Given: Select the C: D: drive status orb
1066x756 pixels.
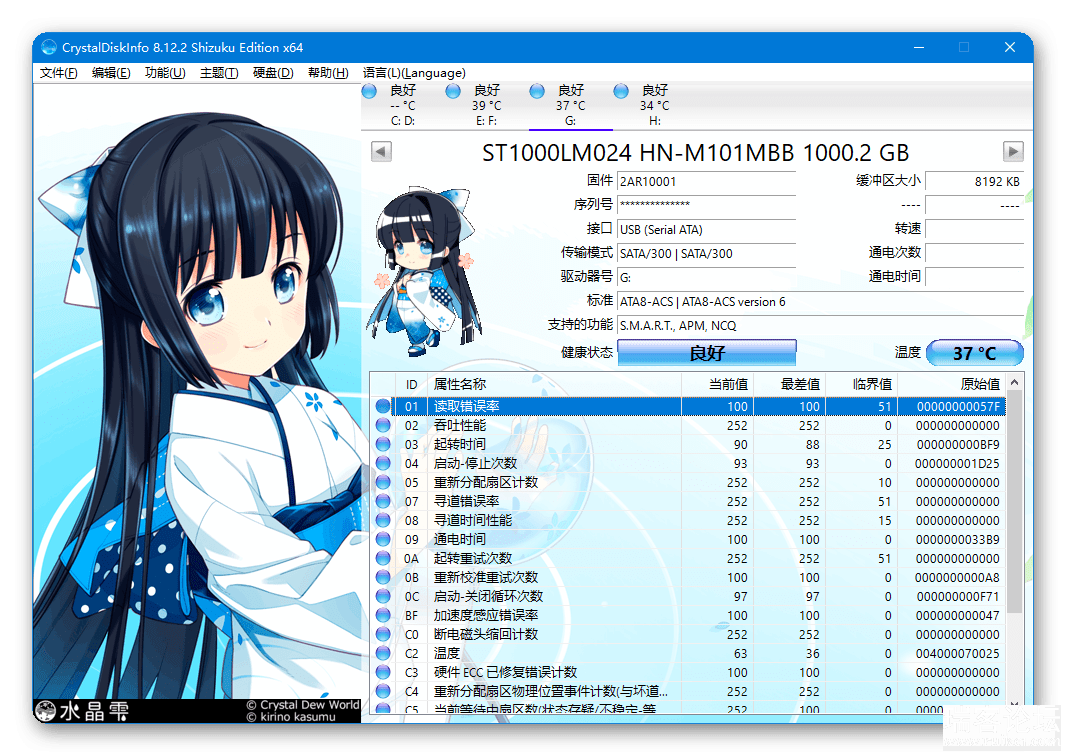Looking at the screenshot, I should pos(369,91).
